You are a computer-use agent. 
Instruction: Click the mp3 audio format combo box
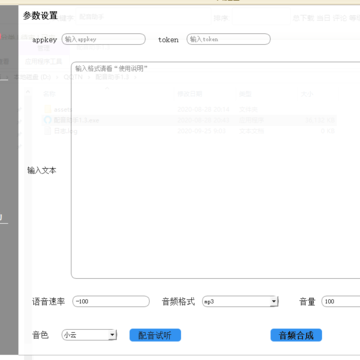click(x=240, y=302)
